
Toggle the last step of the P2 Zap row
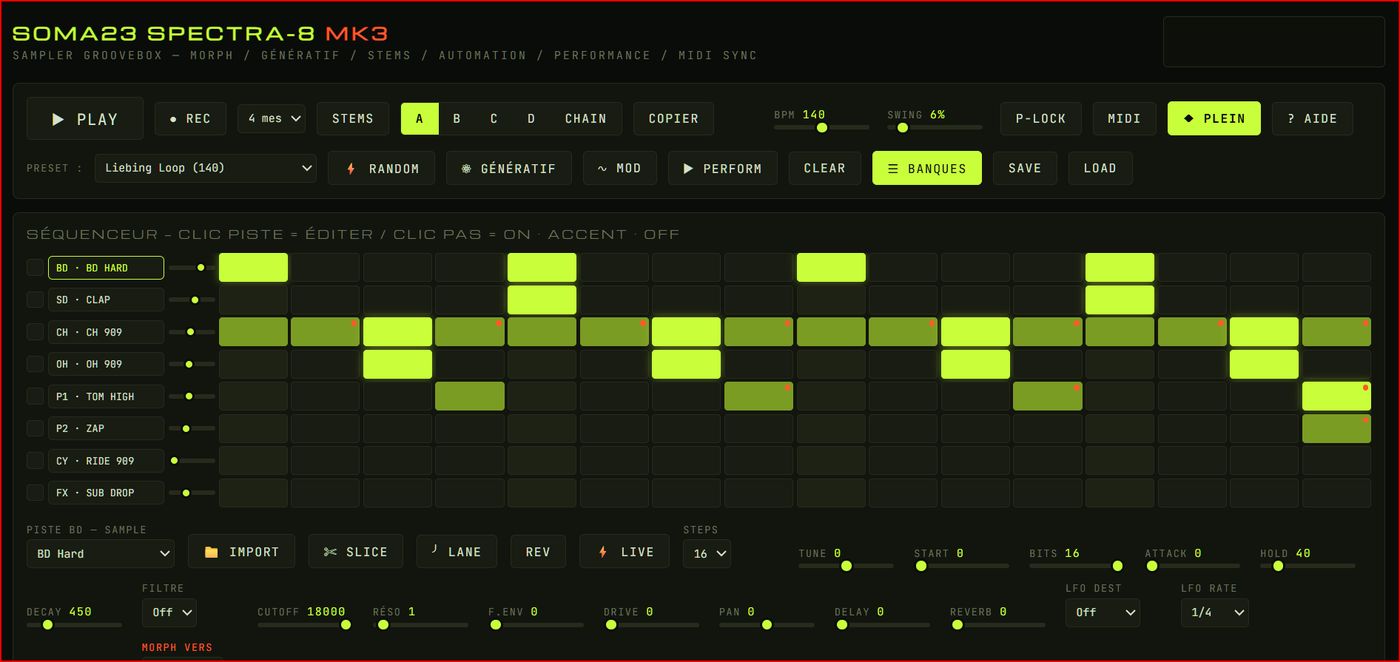tap(1336, 428)
